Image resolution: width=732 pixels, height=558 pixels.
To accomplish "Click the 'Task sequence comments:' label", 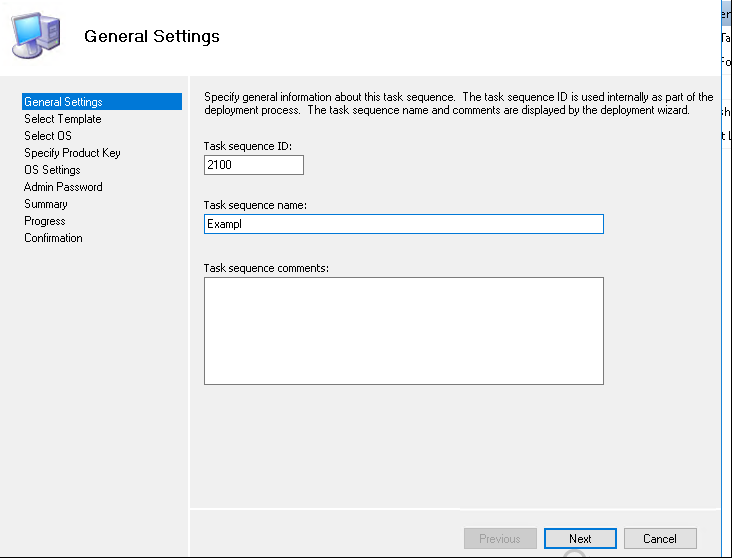I will pyautogui.click(x=266, y=268).
